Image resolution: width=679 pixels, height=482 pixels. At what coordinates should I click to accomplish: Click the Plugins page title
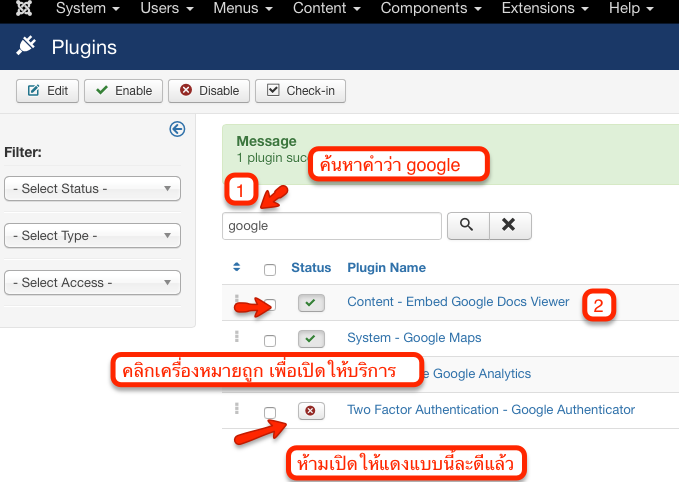84,47
